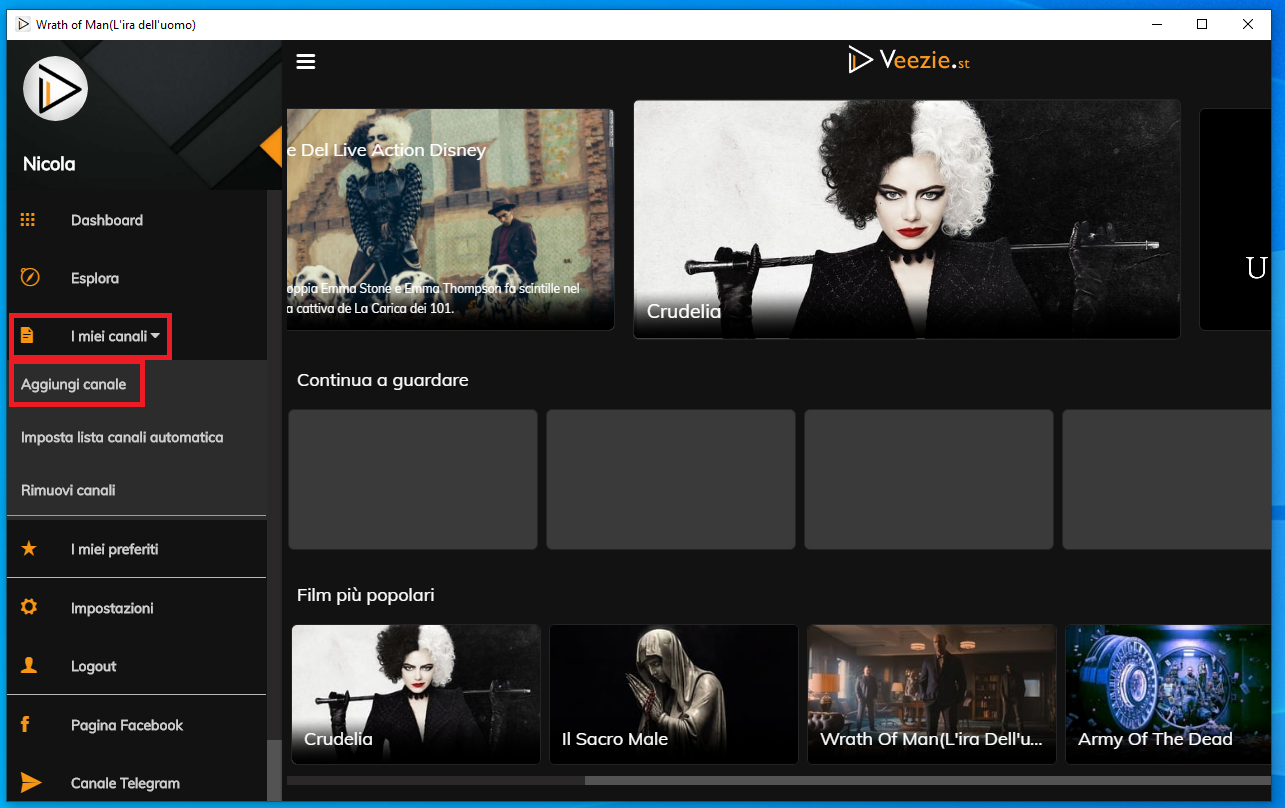1285x808 pixels.
Task: Click the app icon in the title bar
Action: point(23,24)
